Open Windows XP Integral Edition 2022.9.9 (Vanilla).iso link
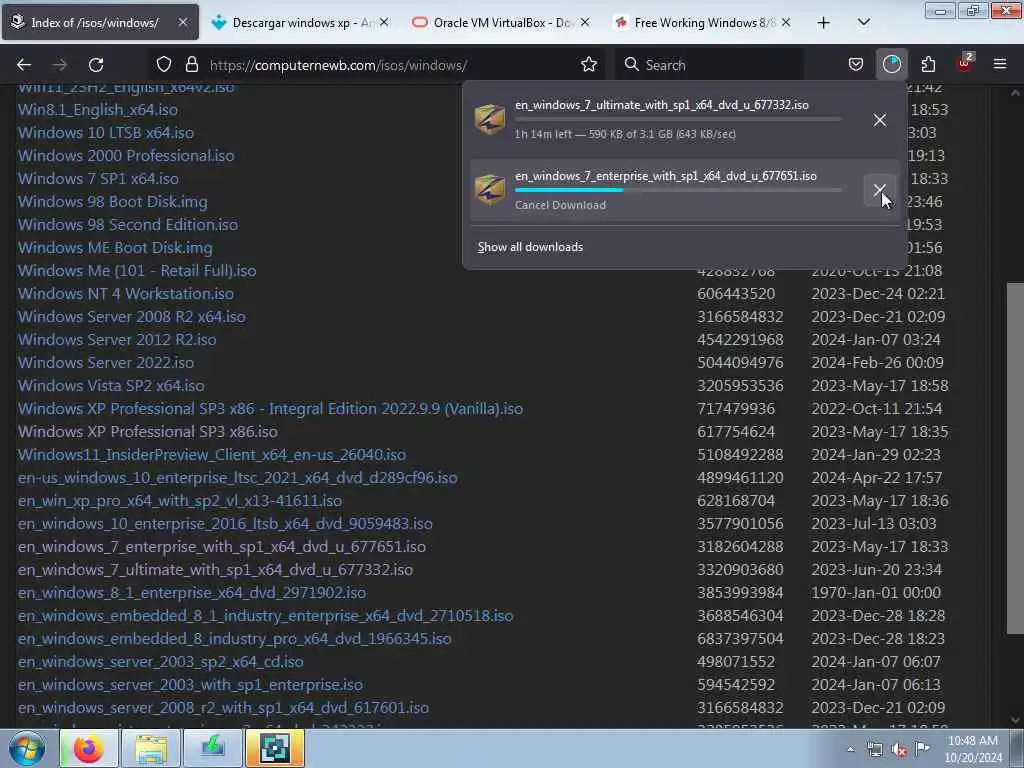Viewport: 1024px width, 768px height. pyautogui.click(x=270, y=408)
